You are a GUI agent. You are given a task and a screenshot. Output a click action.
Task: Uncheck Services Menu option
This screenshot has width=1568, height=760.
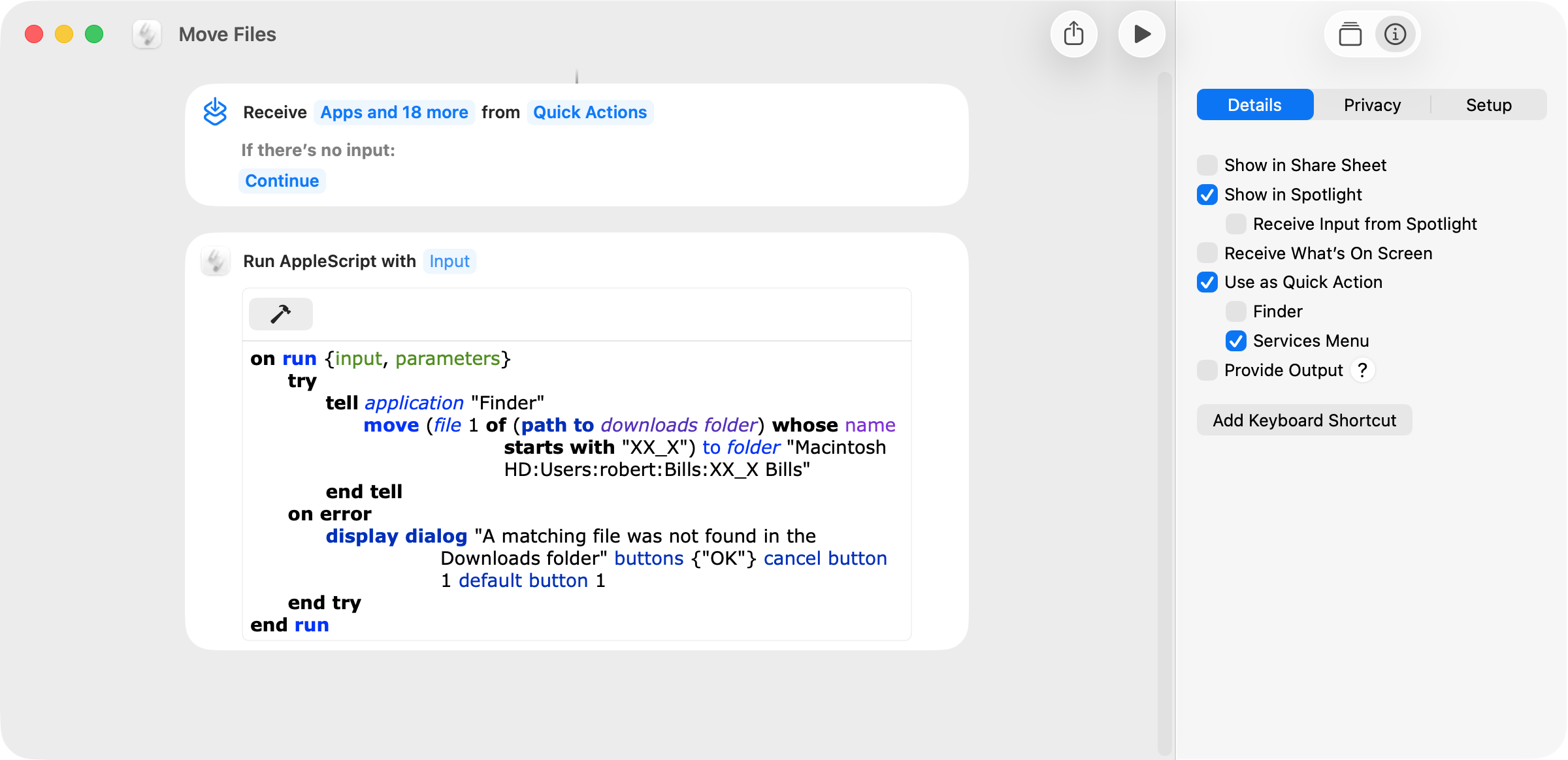coord(1235,341)
